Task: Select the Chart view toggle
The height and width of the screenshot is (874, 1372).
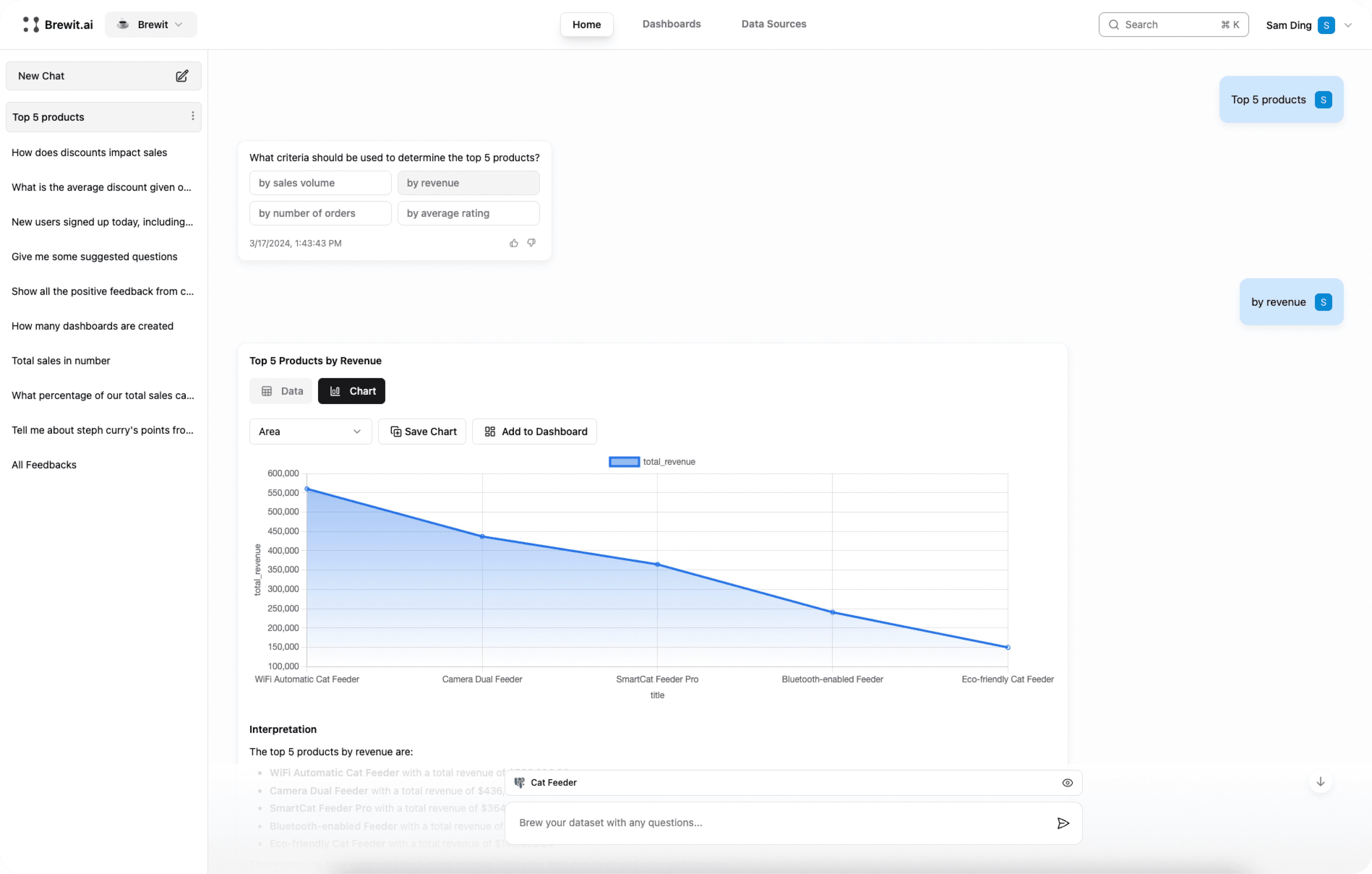Action: [x=351, y=391]
